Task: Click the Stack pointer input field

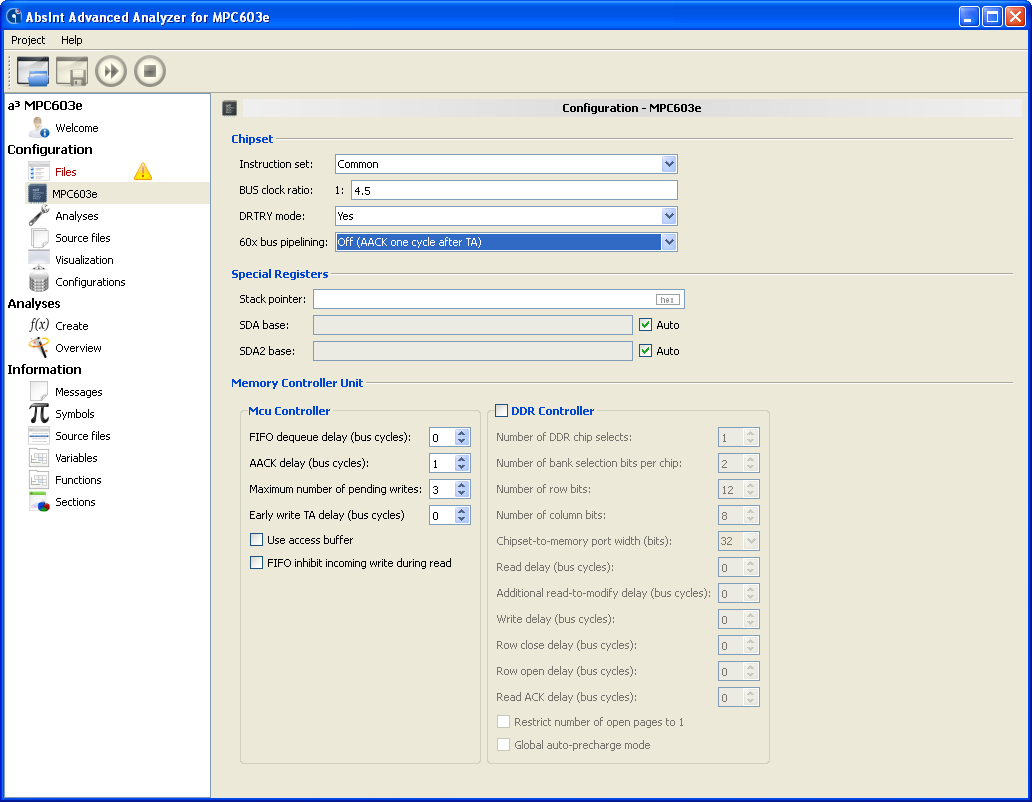Action: pyautogui.click(x=499, y=299)
